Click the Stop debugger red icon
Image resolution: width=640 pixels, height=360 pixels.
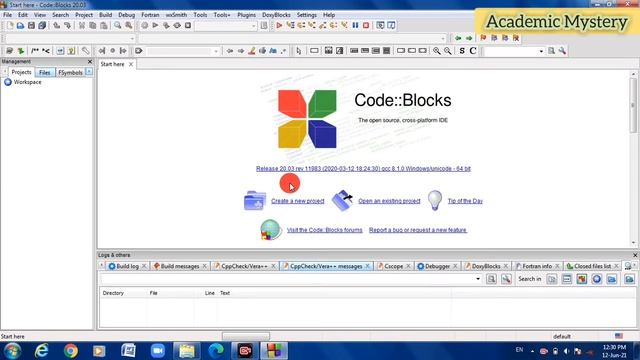[x=366, y=25]
